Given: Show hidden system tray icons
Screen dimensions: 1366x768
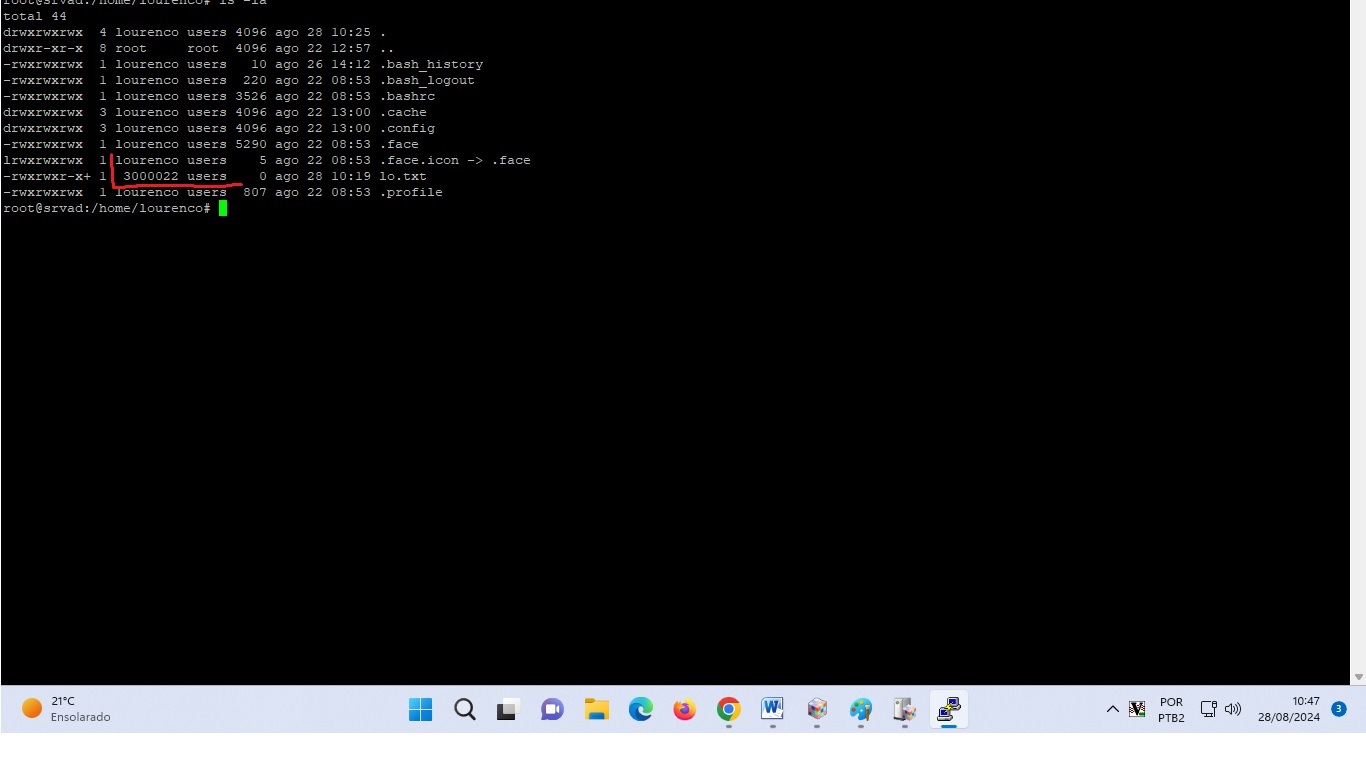Looking at the screenshot, I should (1112, 709).
